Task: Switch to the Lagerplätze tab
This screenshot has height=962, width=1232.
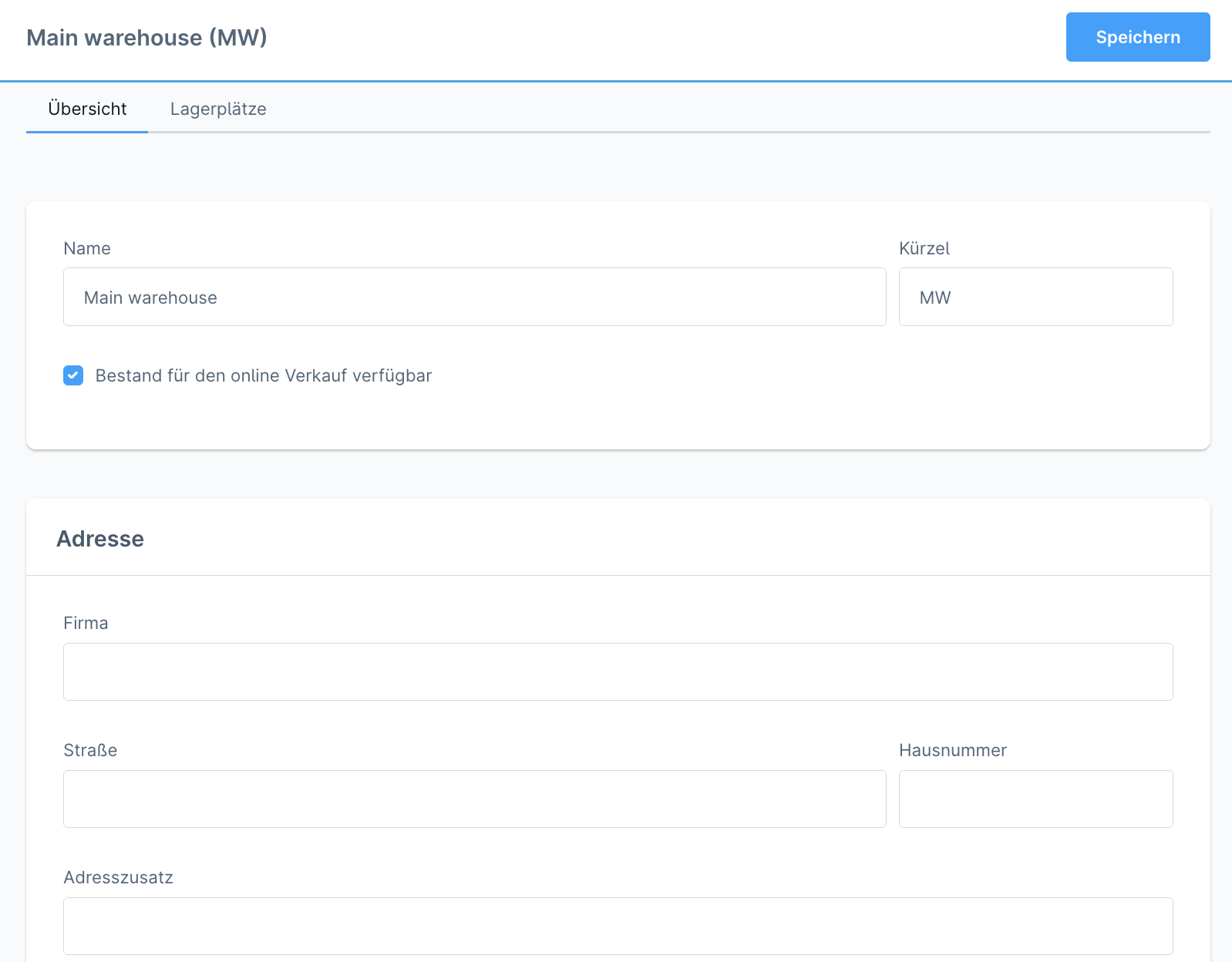Action: click(x=218, y=109)
